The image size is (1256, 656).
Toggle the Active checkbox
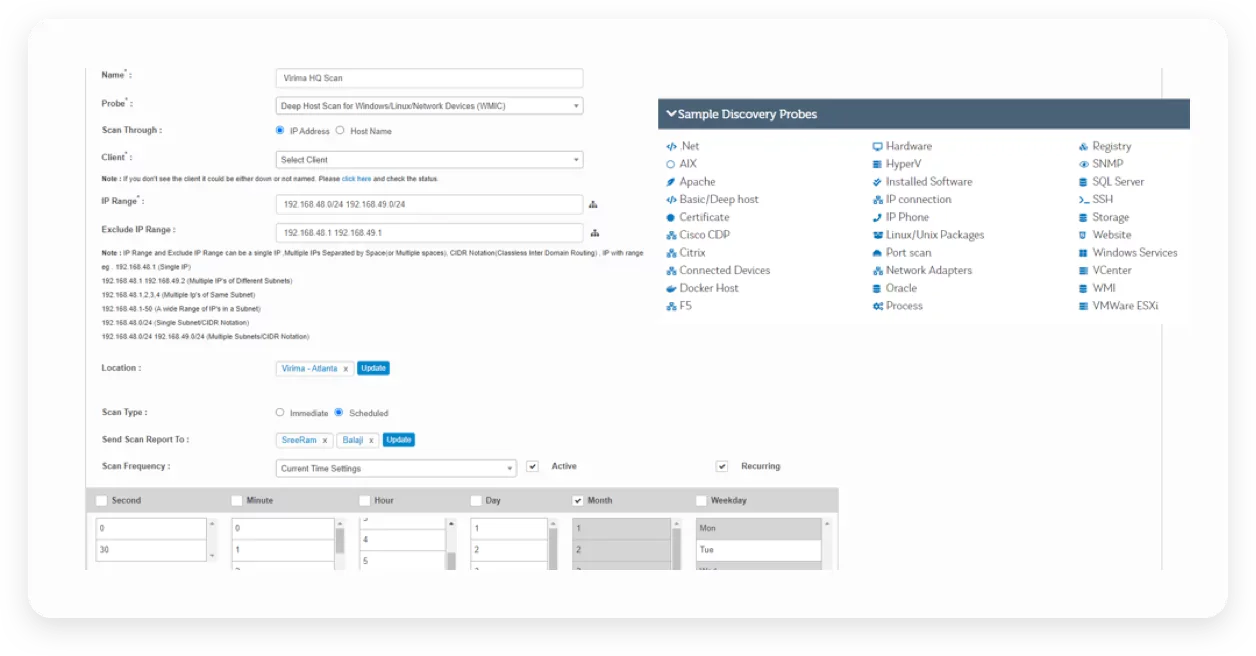pos(532,466)
